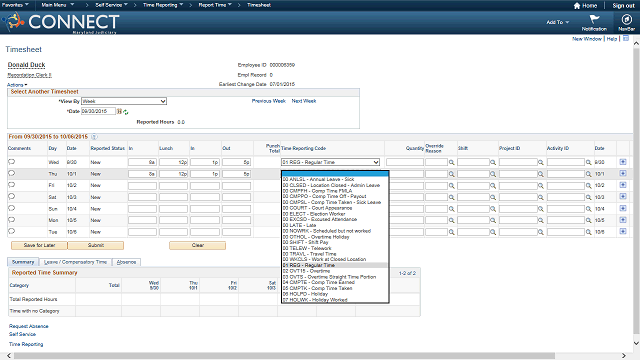
Task: Open the Notification flag icon
Action: (594, 19)
